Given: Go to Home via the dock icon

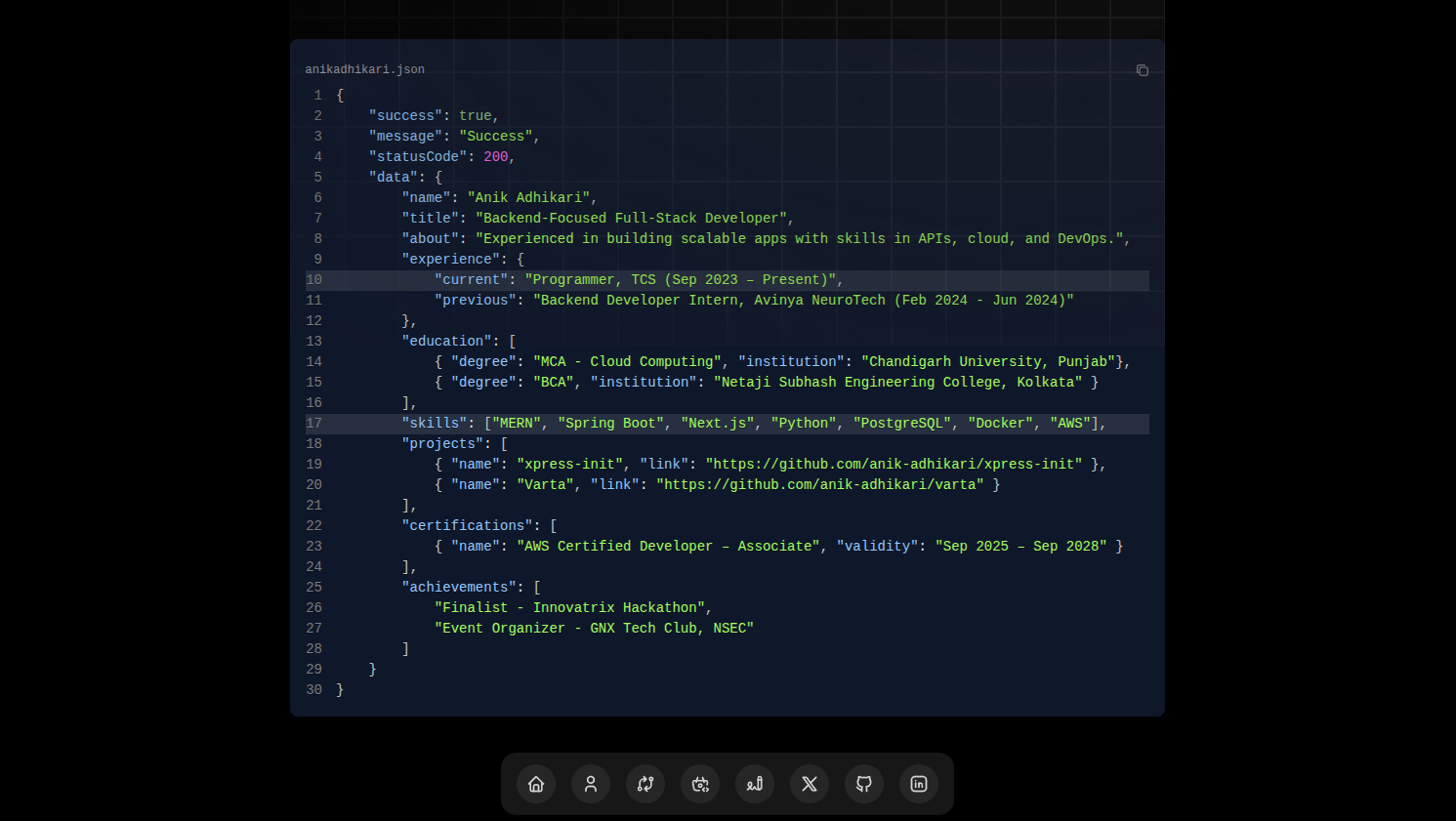Looking at the screenshot, I should tap(536, 784).
